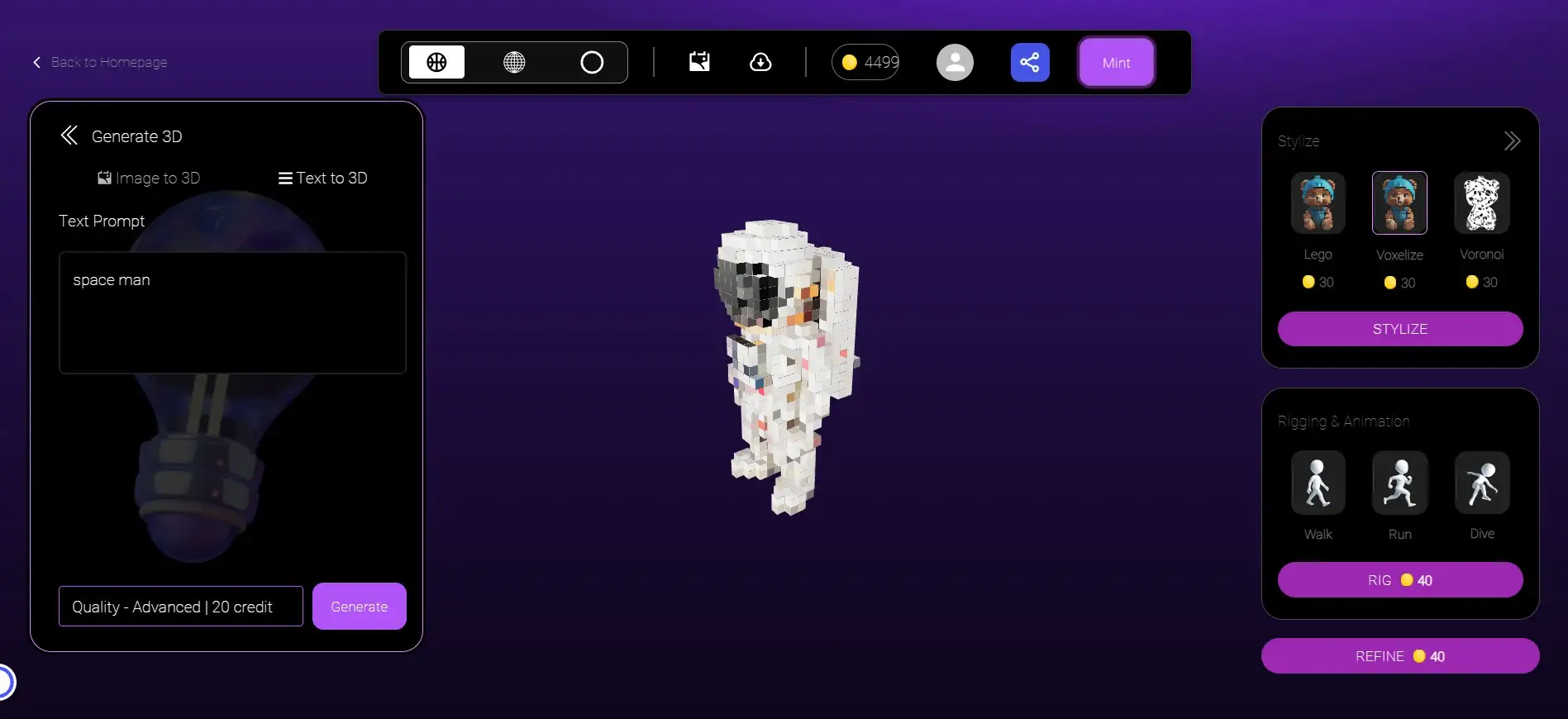The image size is (1568, 719).
Task: Click the voxel spaceman 3D model
Action: (787, 368)
